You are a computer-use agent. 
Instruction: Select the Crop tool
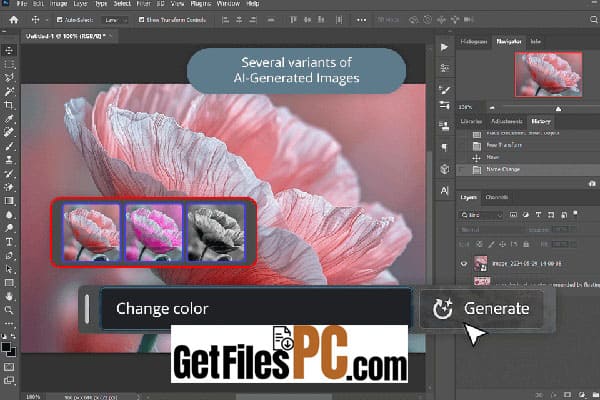9,105
